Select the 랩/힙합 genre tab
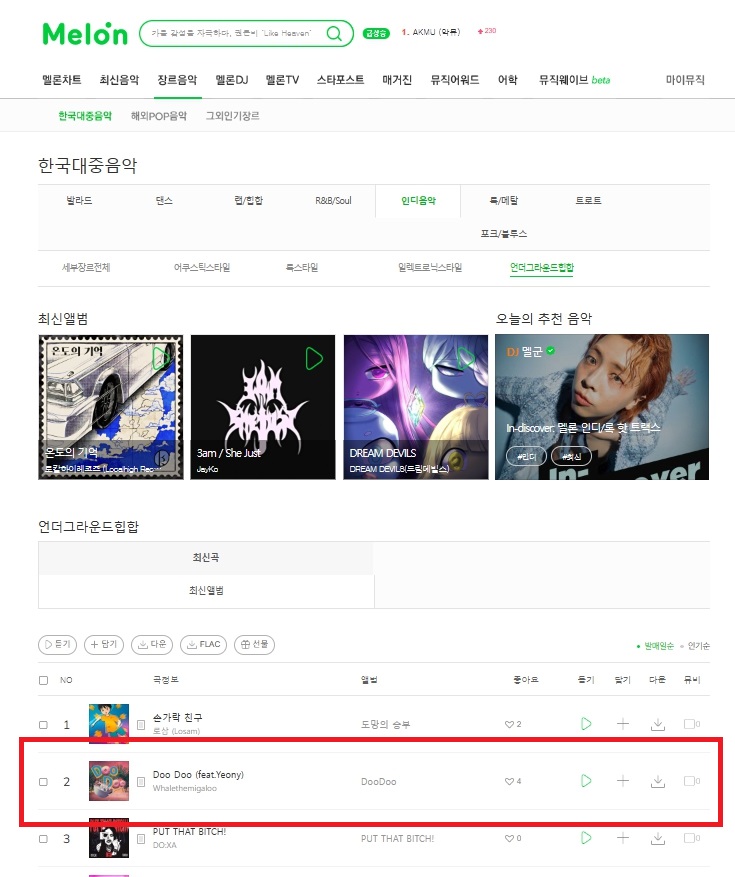735x877 pixels. pos(248,200)
